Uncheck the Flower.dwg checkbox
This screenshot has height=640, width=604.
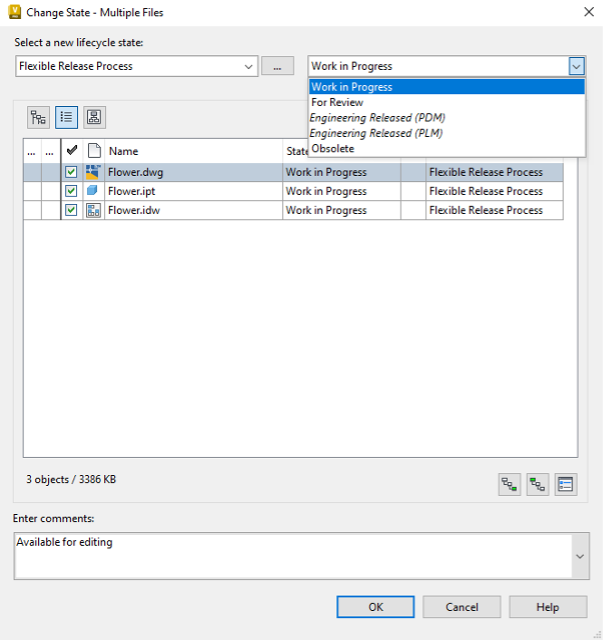coord(71,172)
